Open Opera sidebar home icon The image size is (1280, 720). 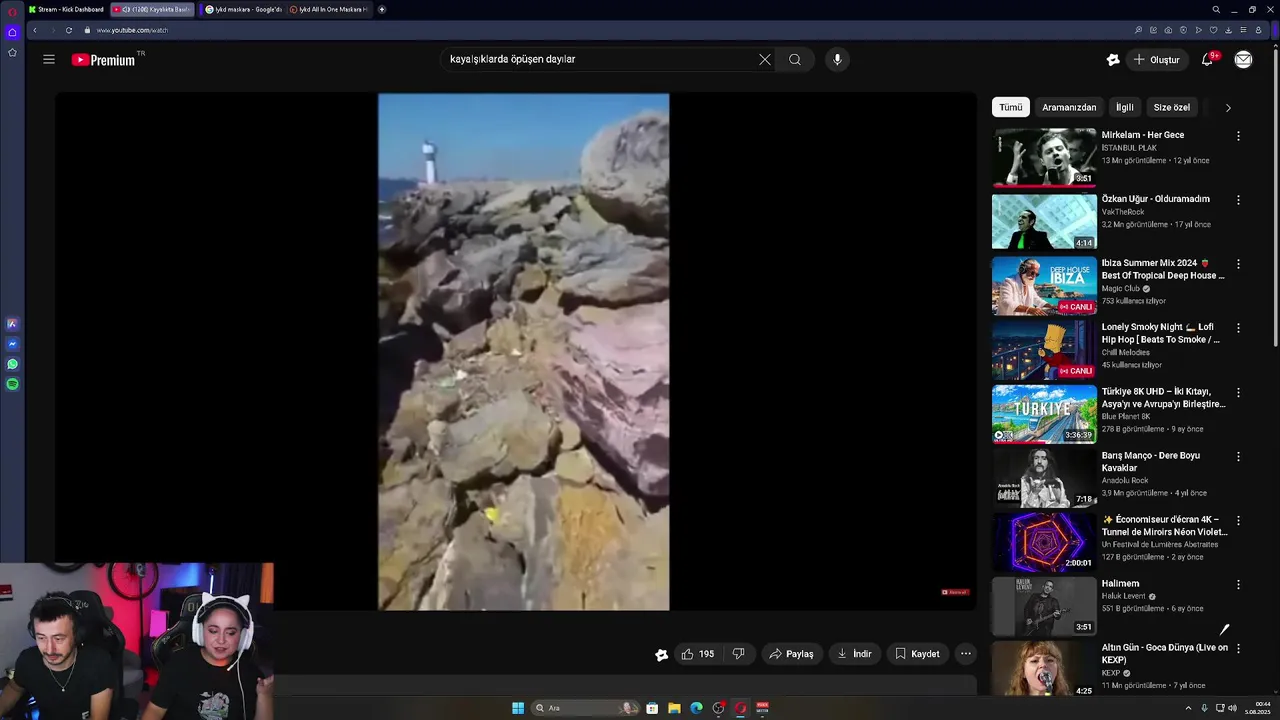[12, 32]
